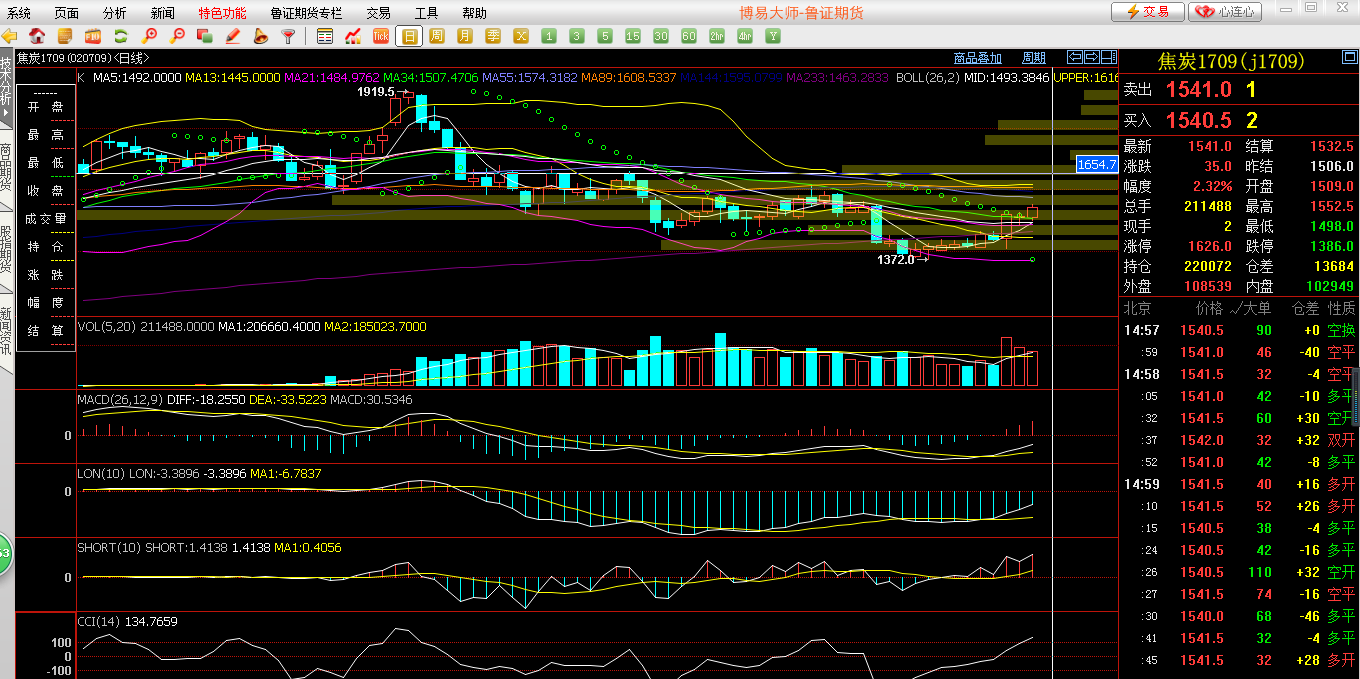The image size is (1360, 679).
Task: Click the 卖出 price 1541.0
Action: point(1198,90)
